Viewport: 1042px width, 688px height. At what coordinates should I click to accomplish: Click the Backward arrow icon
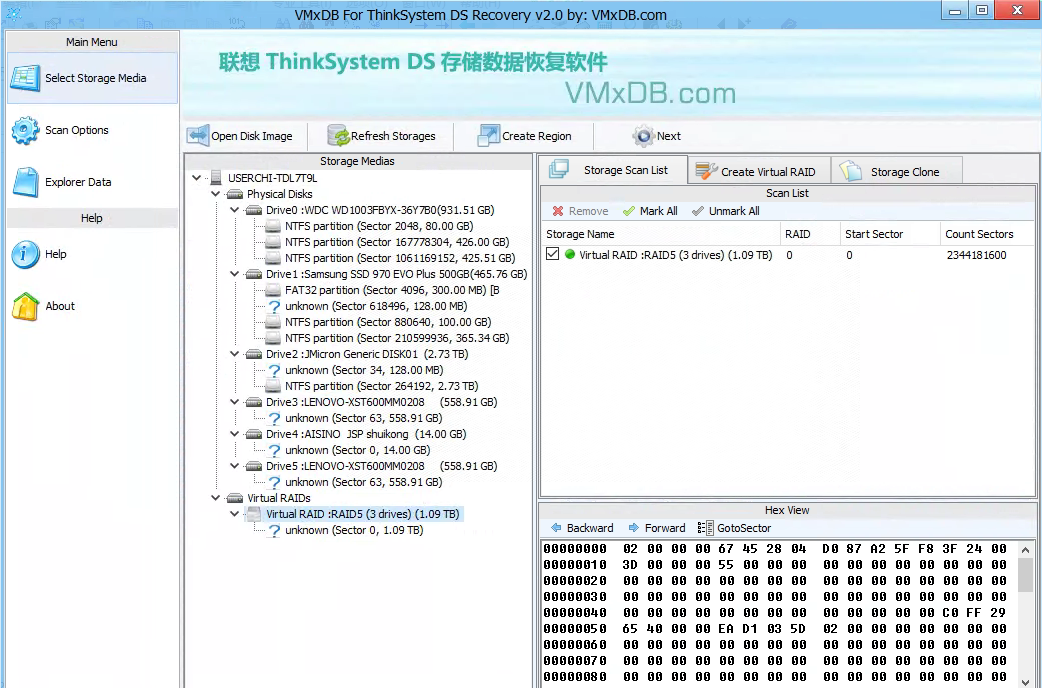click(556, 528)
